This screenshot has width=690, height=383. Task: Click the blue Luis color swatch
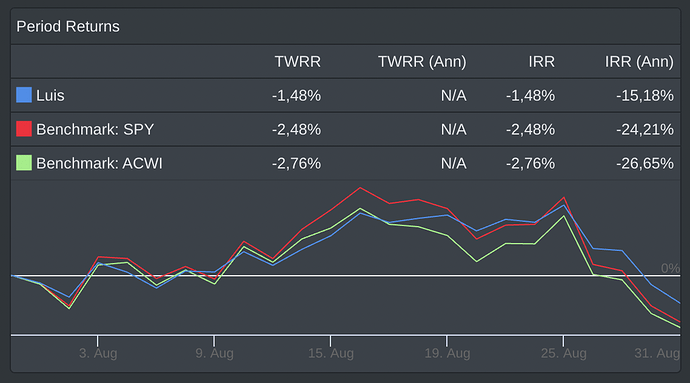(x=24, y=95)
